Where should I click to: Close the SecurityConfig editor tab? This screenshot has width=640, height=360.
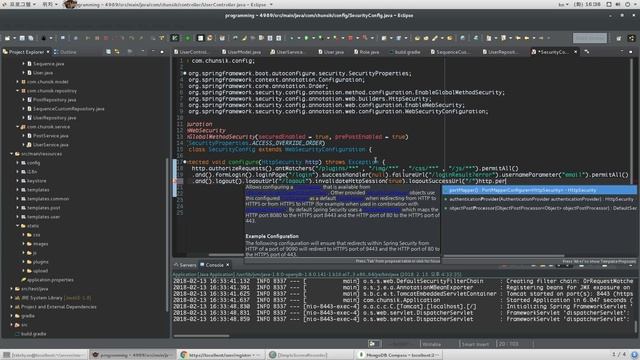[x=576, y=52]
